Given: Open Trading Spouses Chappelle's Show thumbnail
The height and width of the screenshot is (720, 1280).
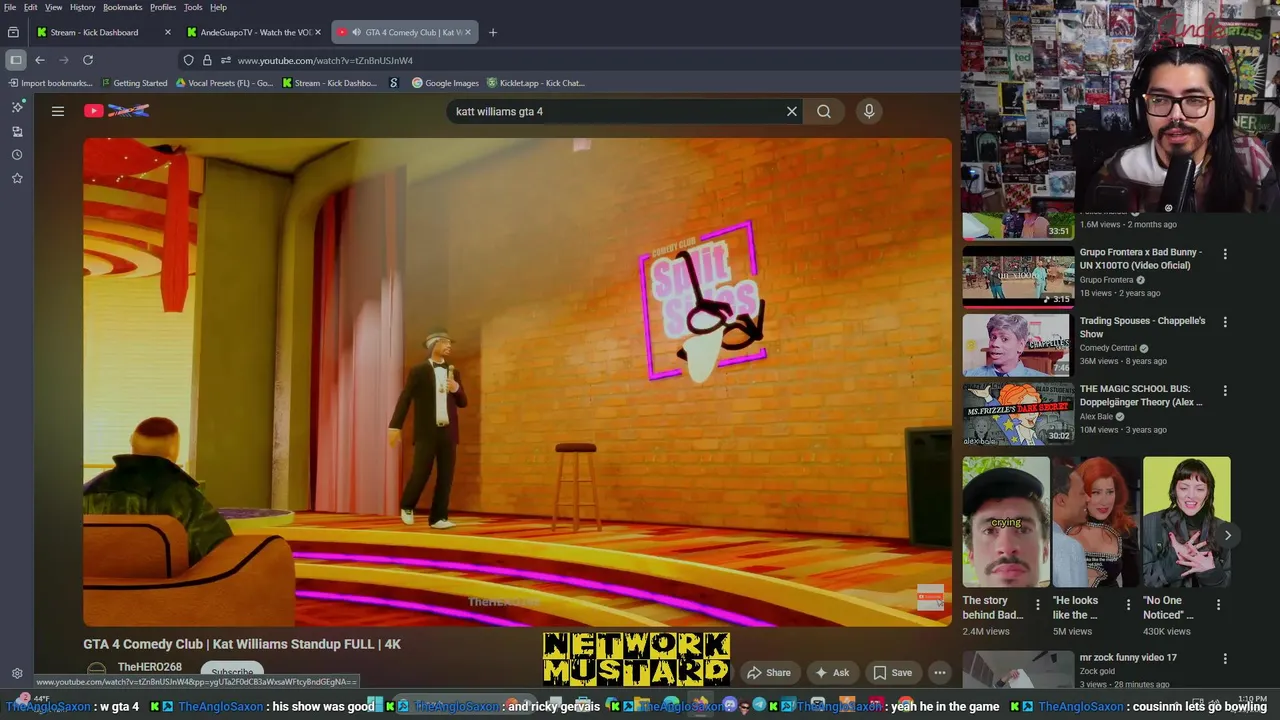Looking at the screenshot, I should click(x=1018, y=345).
